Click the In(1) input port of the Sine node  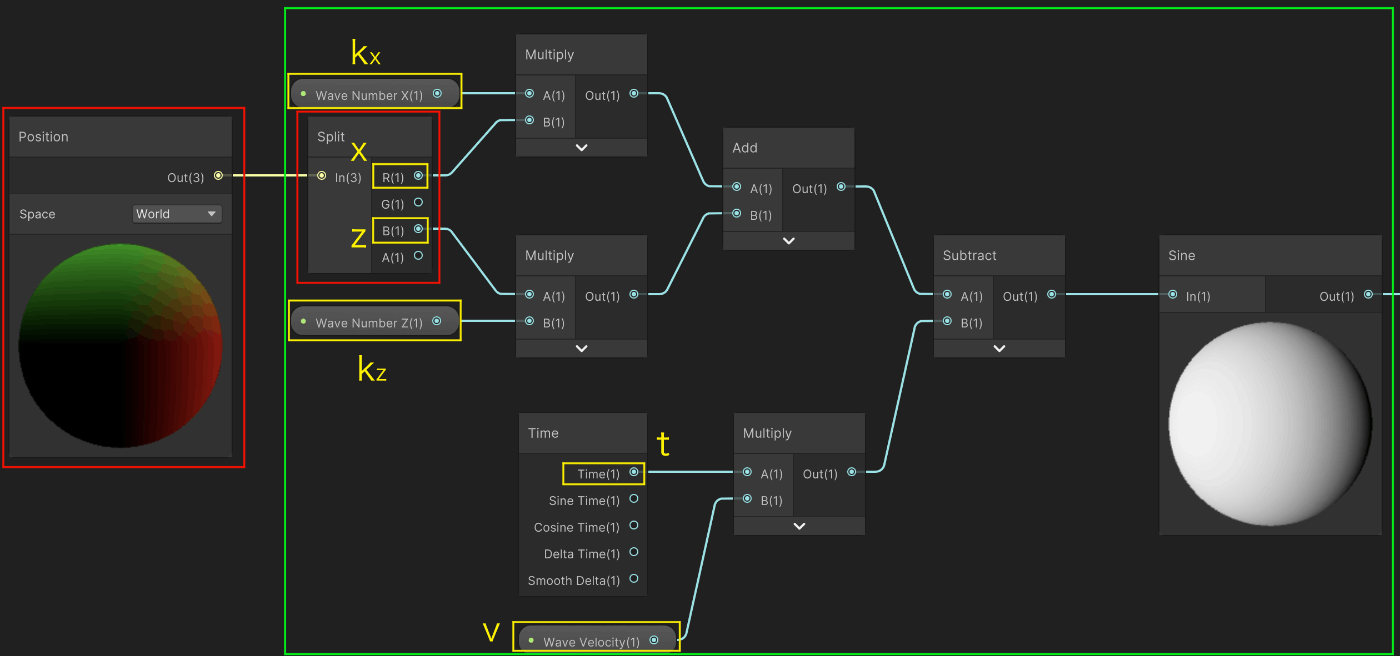1173,296
